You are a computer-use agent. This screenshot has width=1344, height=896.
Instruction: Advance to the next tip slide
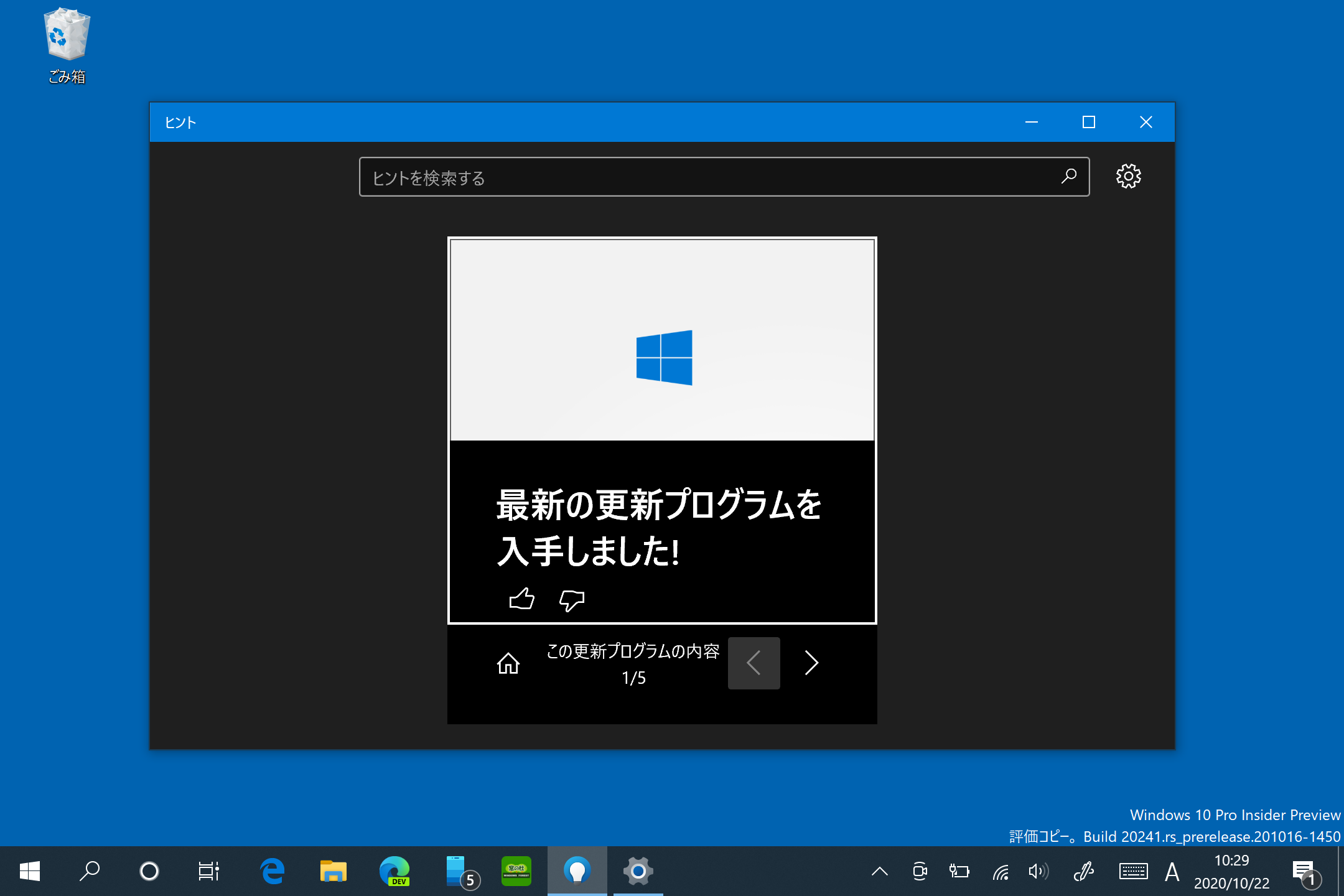[812, 663]
